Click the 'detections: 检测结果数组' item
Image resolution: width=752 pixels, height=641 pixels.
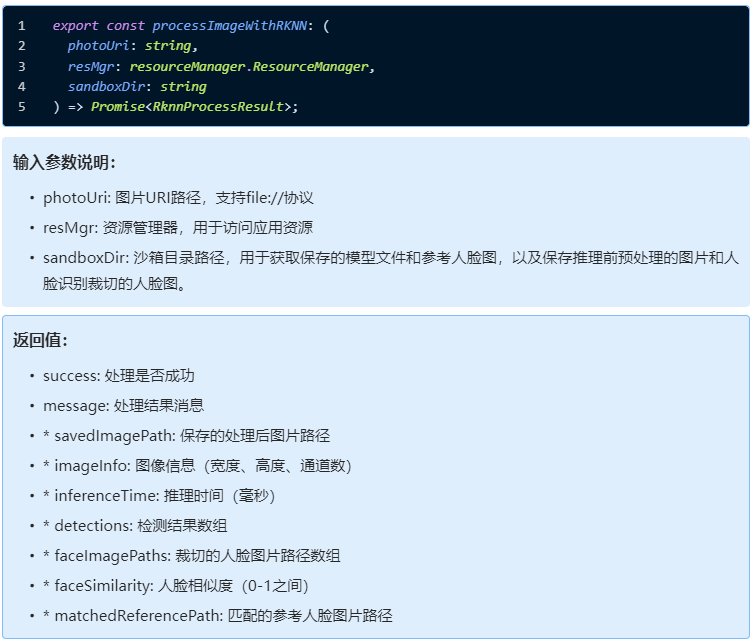(x=135, y=525)
